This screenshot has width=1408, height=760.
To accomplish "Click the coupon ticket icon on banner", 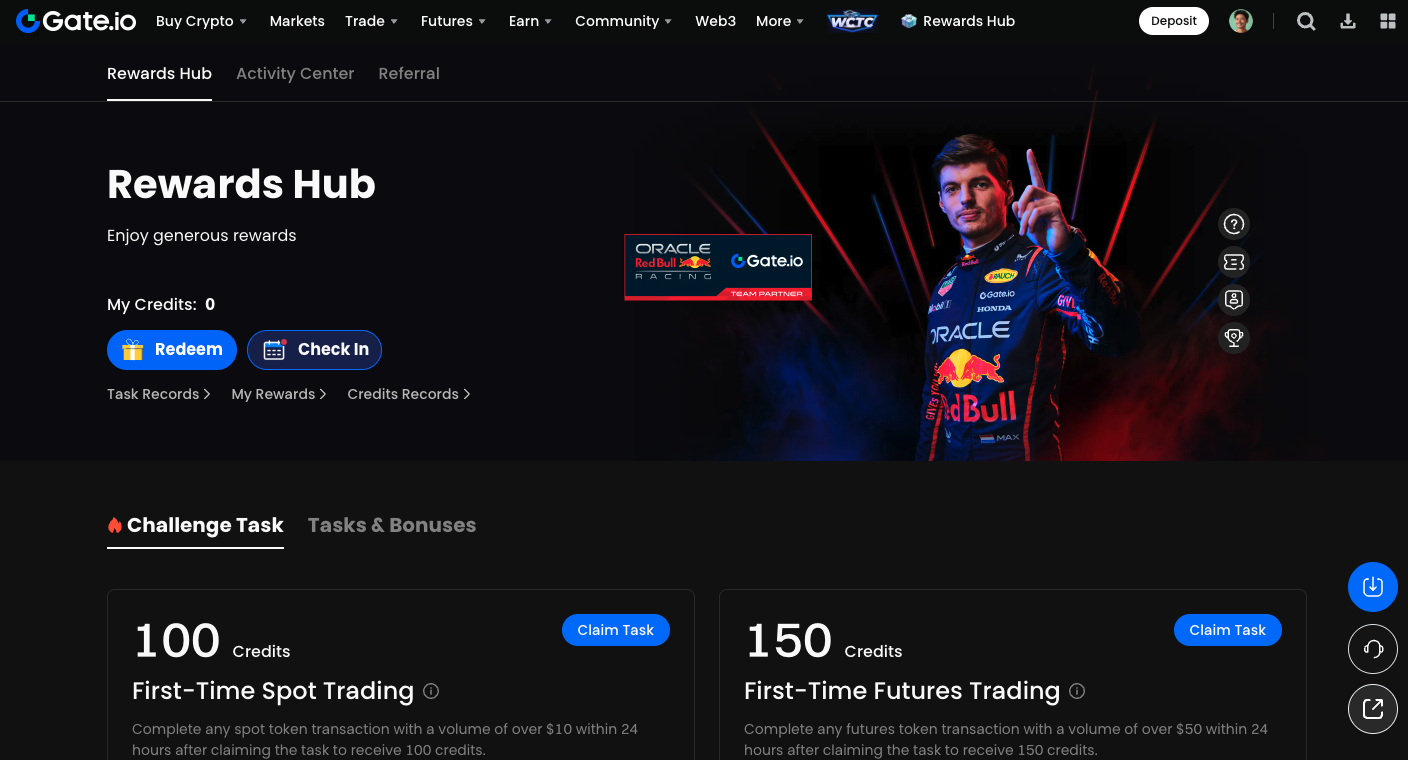I will (1234, 262).
